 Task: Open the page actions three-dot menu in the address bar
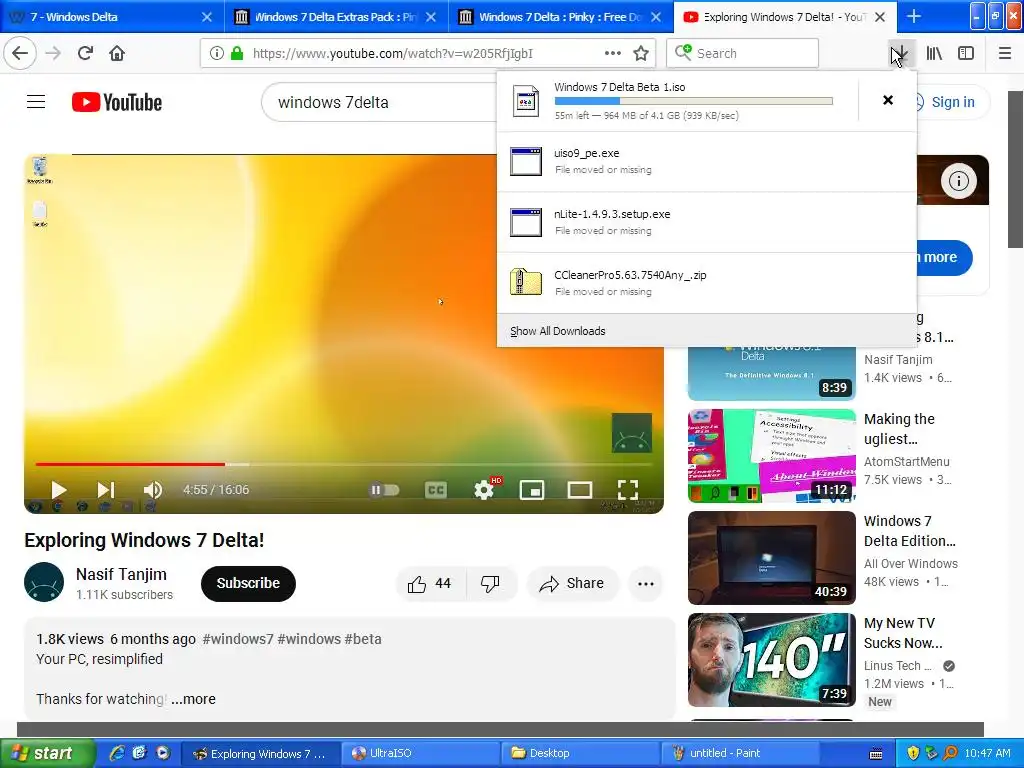point(613,53)
